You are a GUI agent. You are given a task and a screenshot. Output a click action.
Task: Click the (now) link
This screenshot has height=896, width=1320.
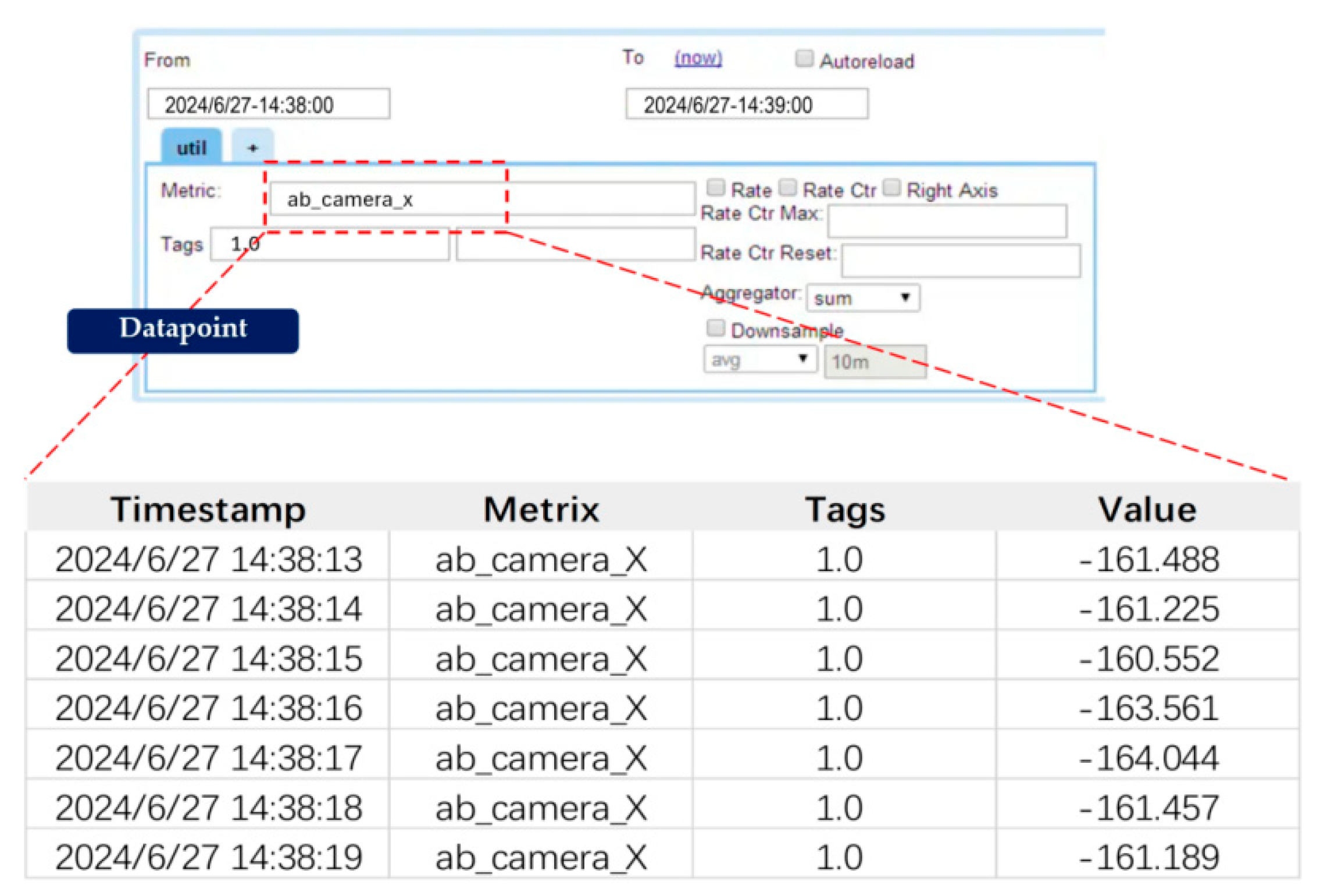coord(697,58)
